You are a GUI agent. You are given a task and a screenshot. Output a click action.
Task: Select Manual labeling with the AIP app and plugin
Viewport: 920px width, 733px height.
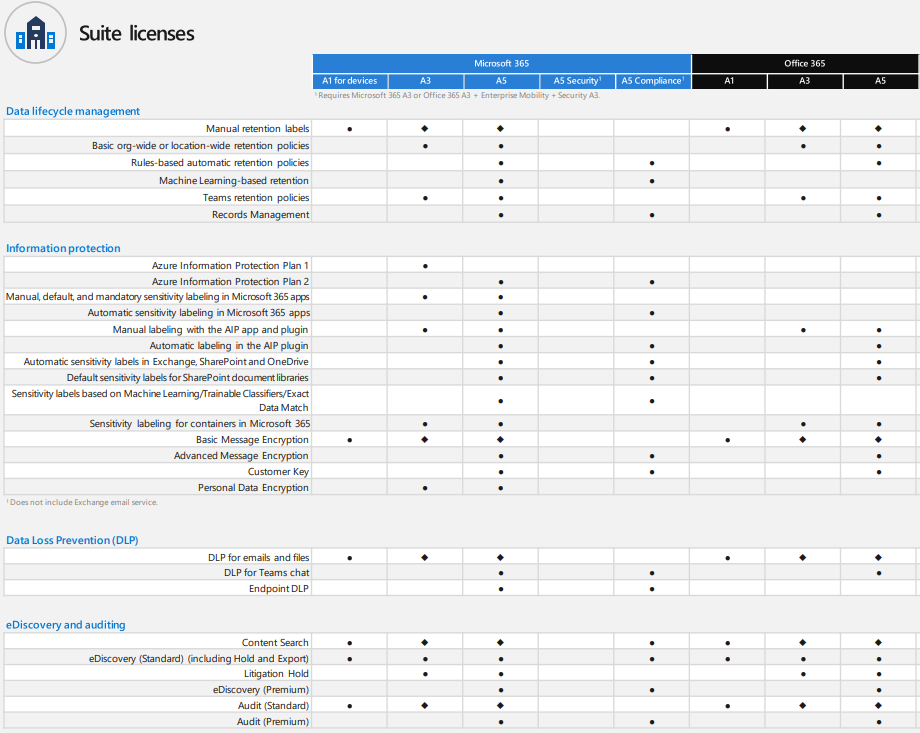point(211,329)
